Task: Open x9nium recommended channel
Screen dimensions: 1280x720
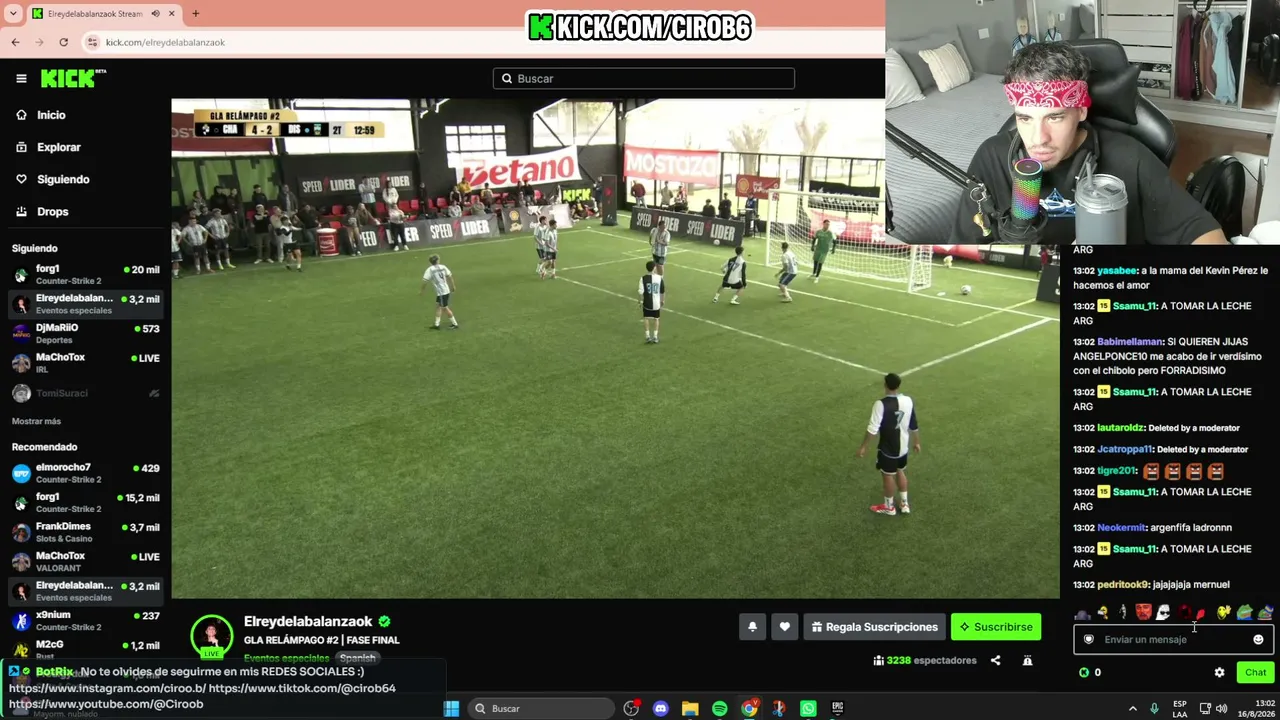Action: [85, 621]
